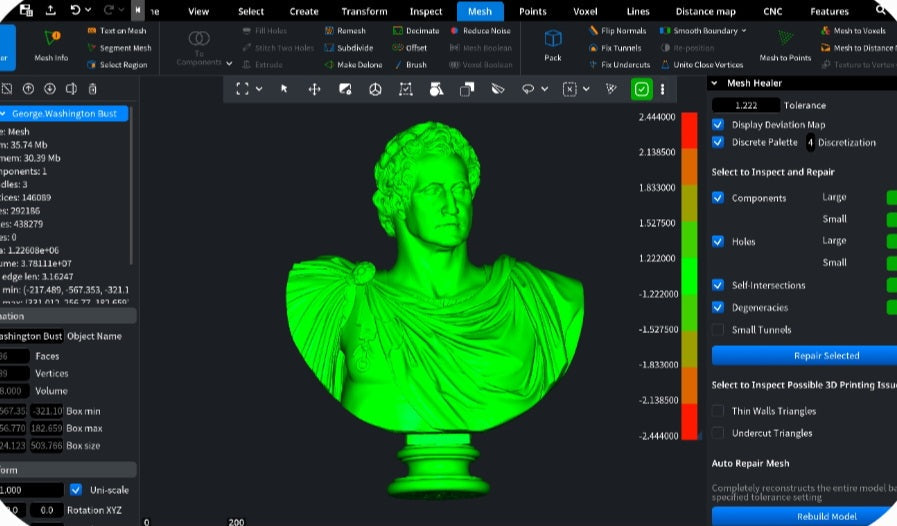
Task: Enable Thin Walls Triangles checkbox
Action: (718, 410)
